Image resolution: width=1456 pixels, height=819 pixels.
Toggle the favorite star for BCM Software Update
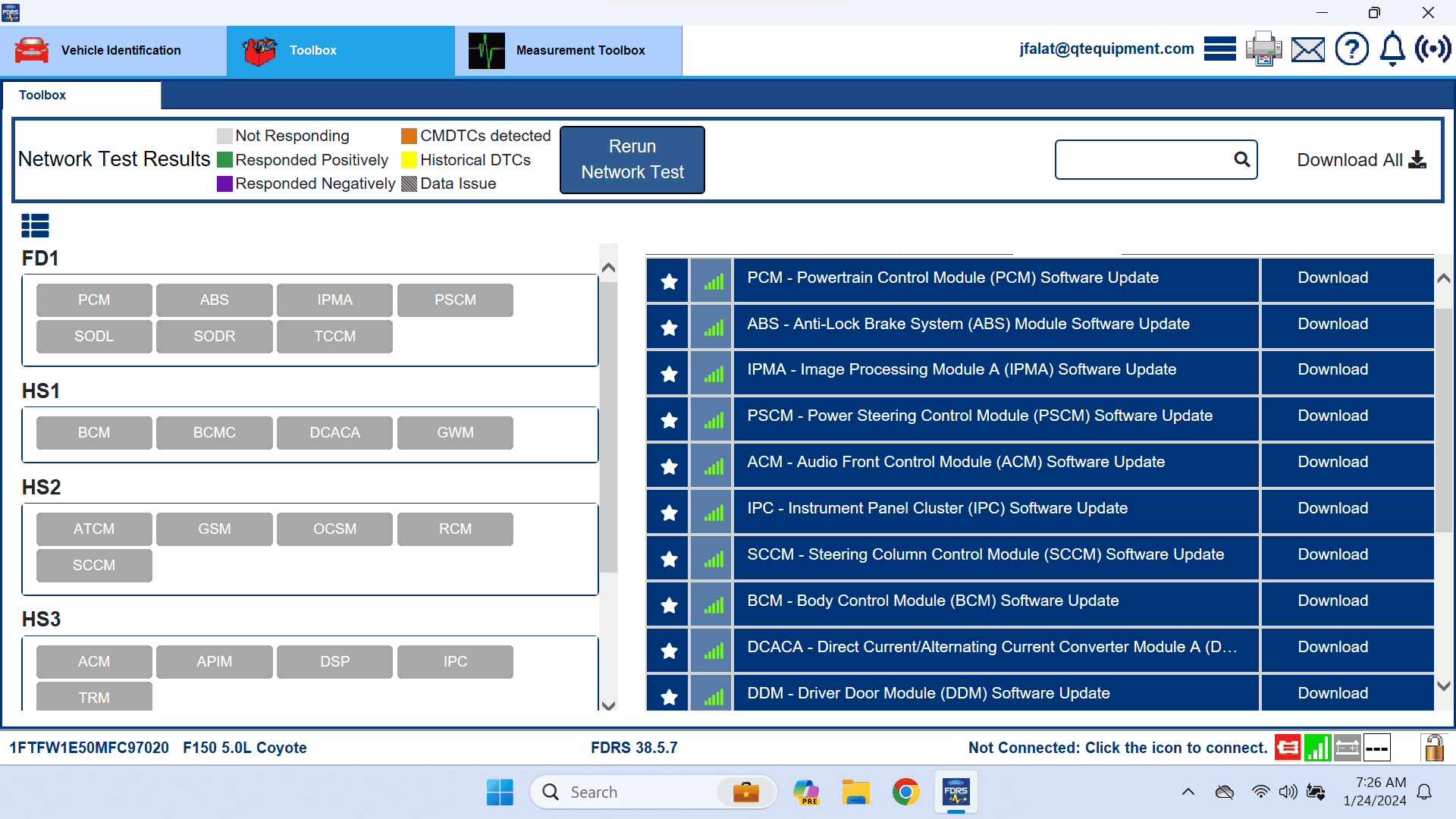coord(667,604)
